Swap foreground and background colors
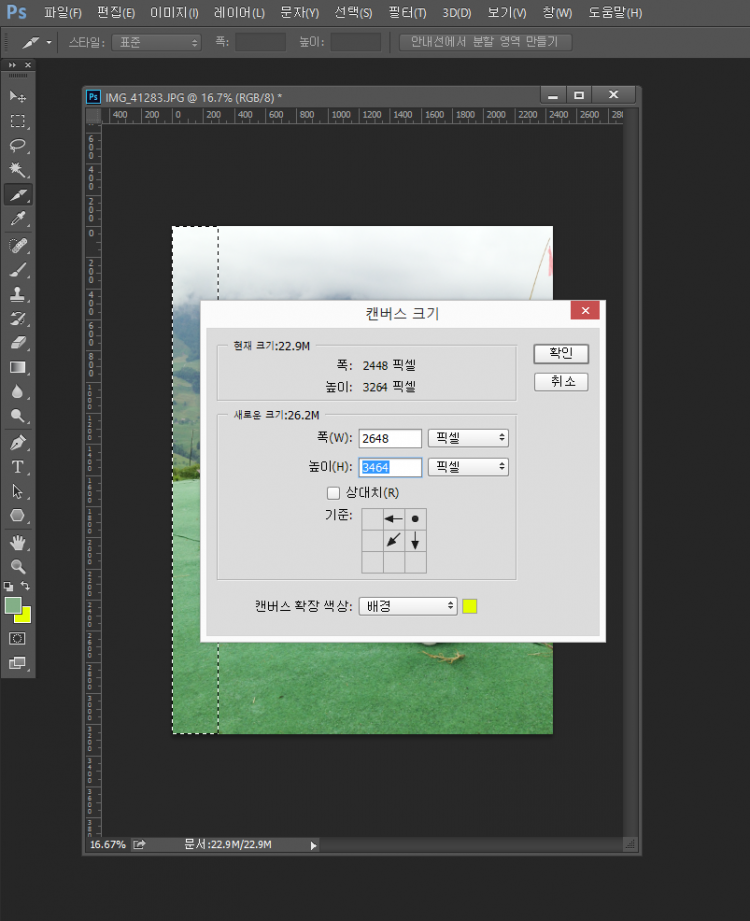 tap(26, 586)
